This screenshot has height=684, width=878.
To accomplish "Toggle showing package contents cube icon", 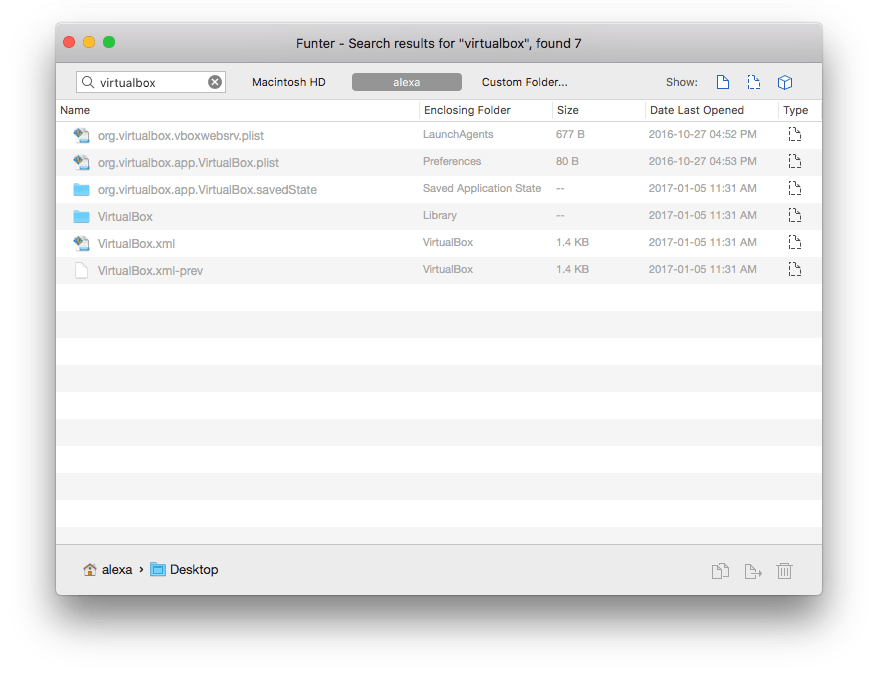I will pyautogui.click(x=785, y=82).
